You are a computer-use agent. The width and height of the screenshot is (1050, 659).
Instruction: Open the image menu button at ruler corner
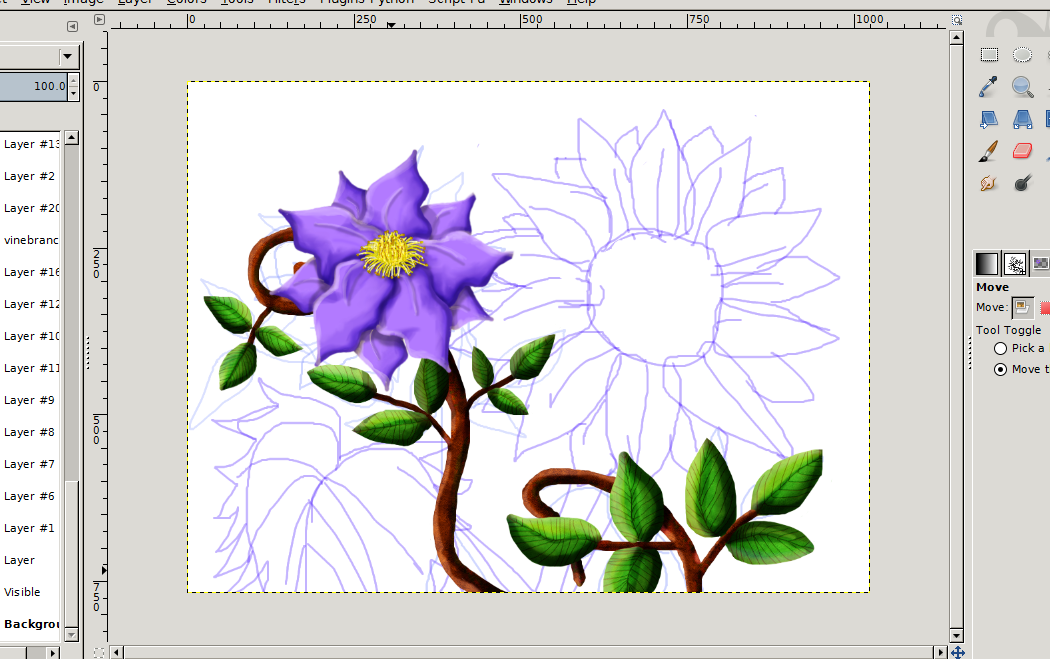pyautogui.click(x=99, y=19)
